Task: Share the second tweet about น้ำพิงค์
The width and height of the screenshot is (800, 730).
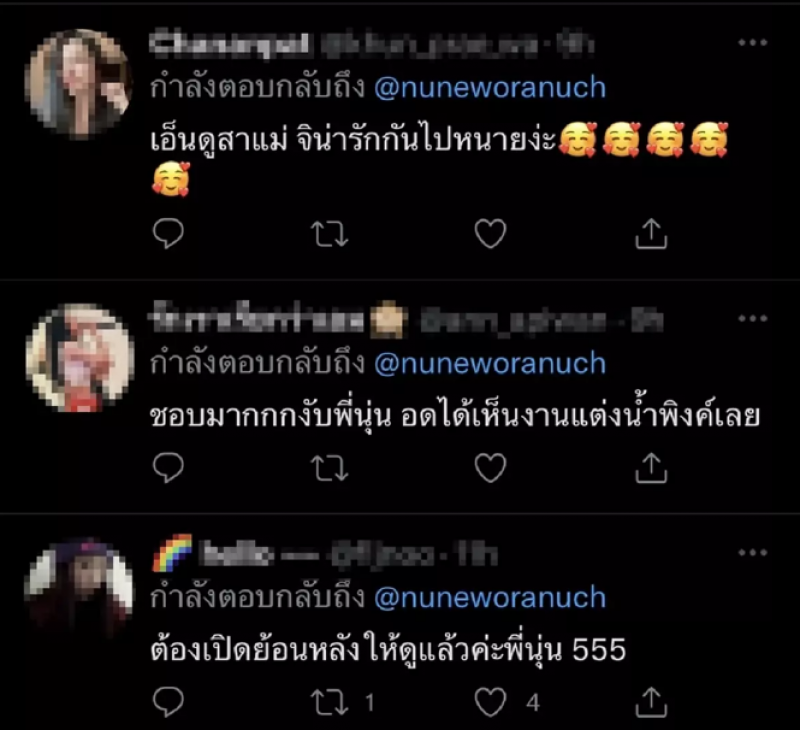Action: [651, 467]
